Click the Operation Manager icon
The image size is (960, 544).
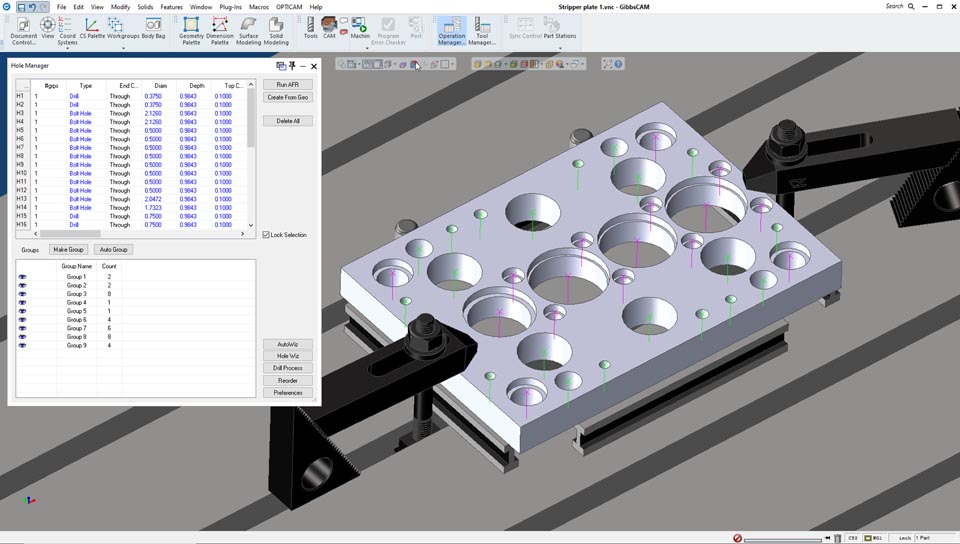[451, 29]
